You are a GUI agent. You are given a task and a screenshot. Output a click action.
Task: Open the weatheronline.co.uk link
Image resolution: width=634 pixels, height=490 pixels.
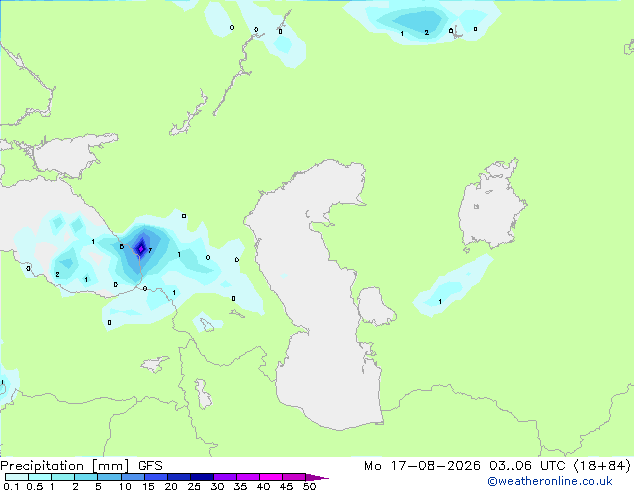pos(550,481)
